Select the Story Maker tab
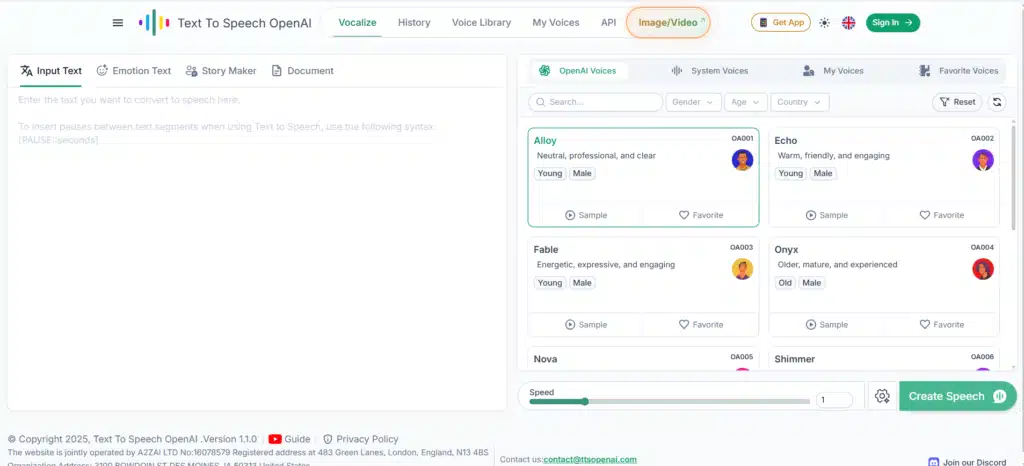This screenshot has height=466, width=1024. point(221,70)
